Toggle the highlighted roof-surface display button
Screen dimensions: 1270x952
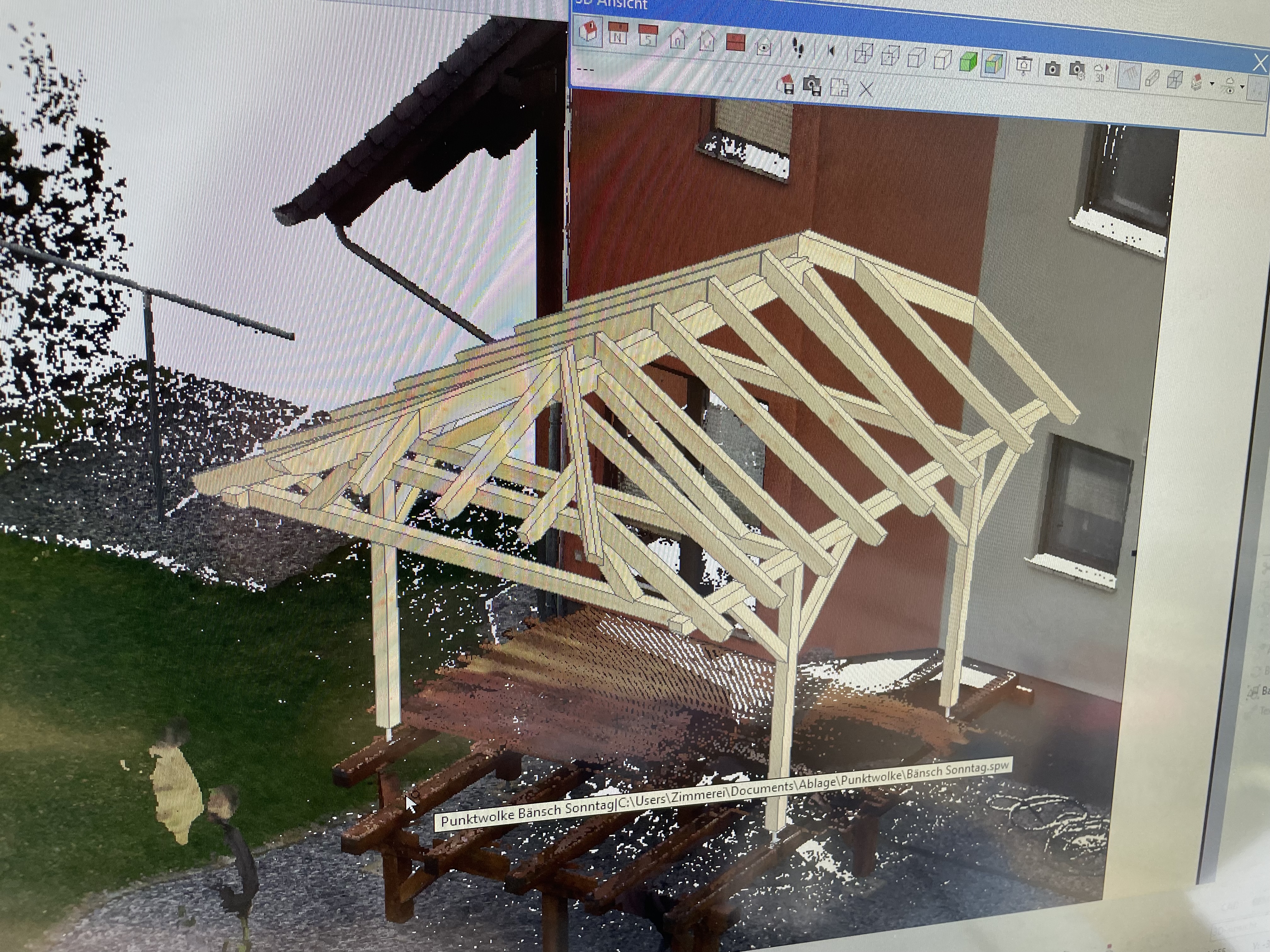[x=1129, y=75]
